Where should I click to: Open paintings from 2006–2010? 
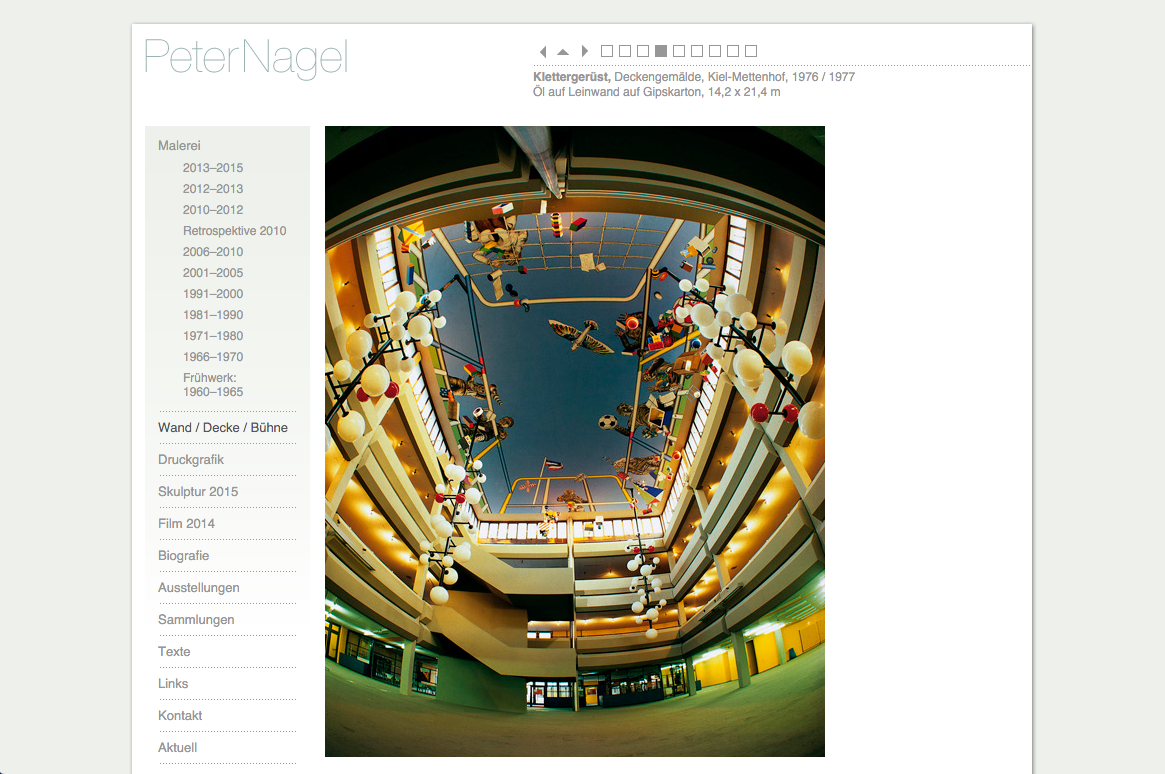[213, 252]
